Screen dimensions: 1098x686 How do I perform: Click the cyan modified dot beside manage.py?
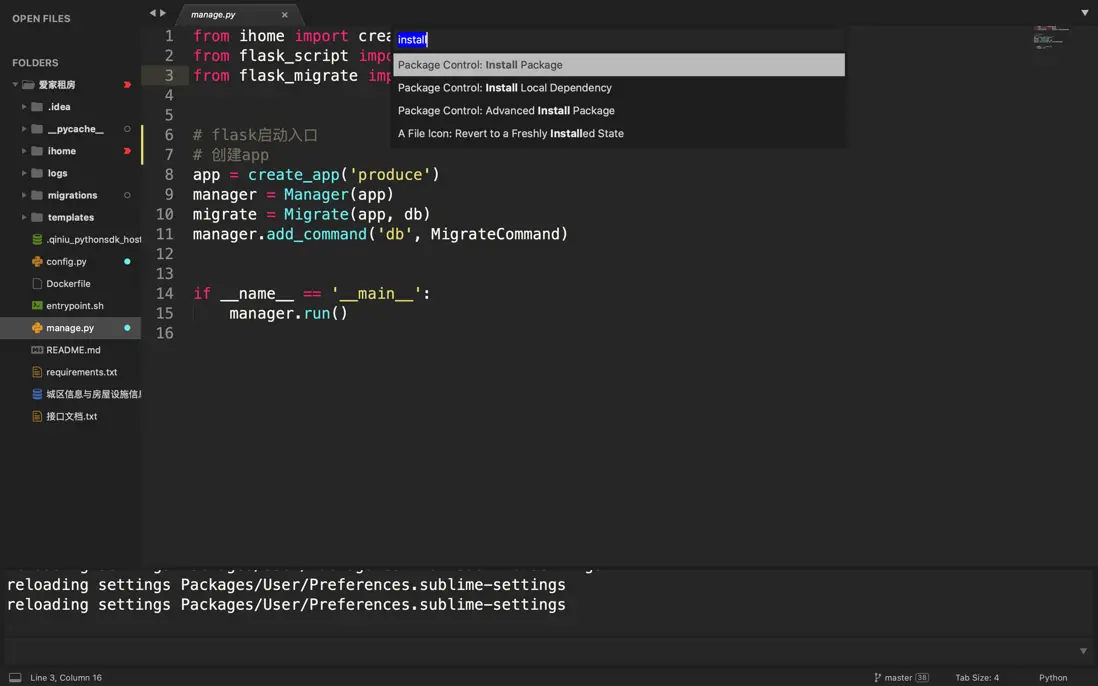click(x=127, y=328)
